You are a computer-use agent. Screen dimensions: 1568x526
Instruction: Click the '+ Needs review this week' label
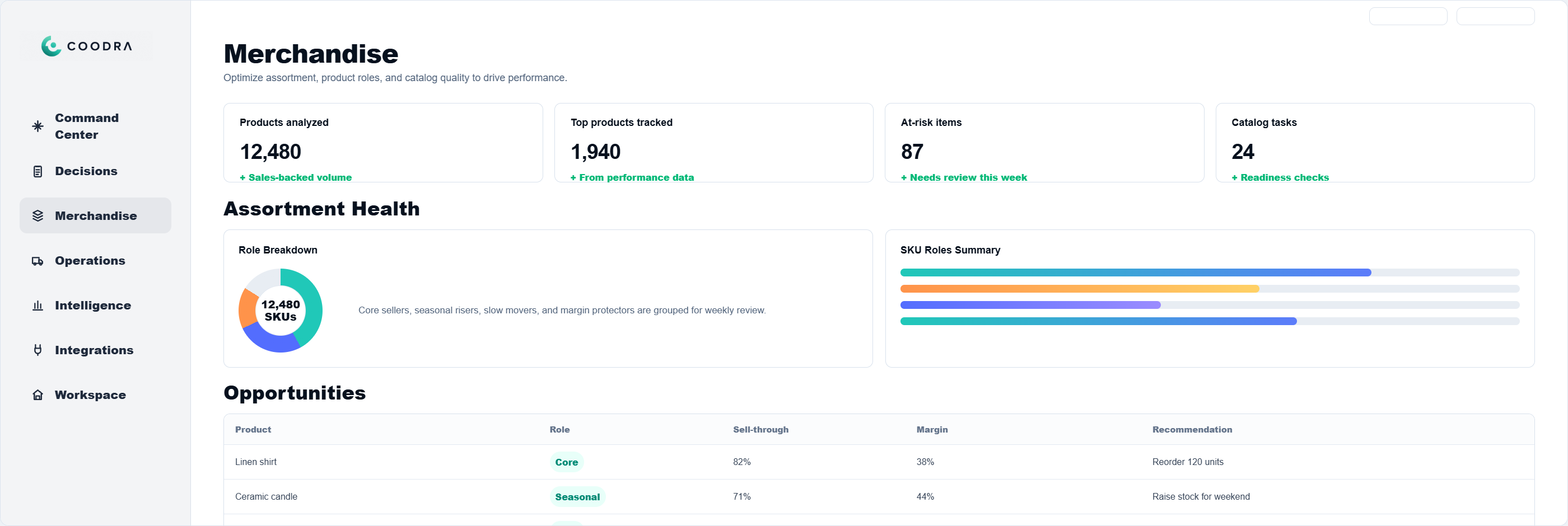[x=964, y=177]
